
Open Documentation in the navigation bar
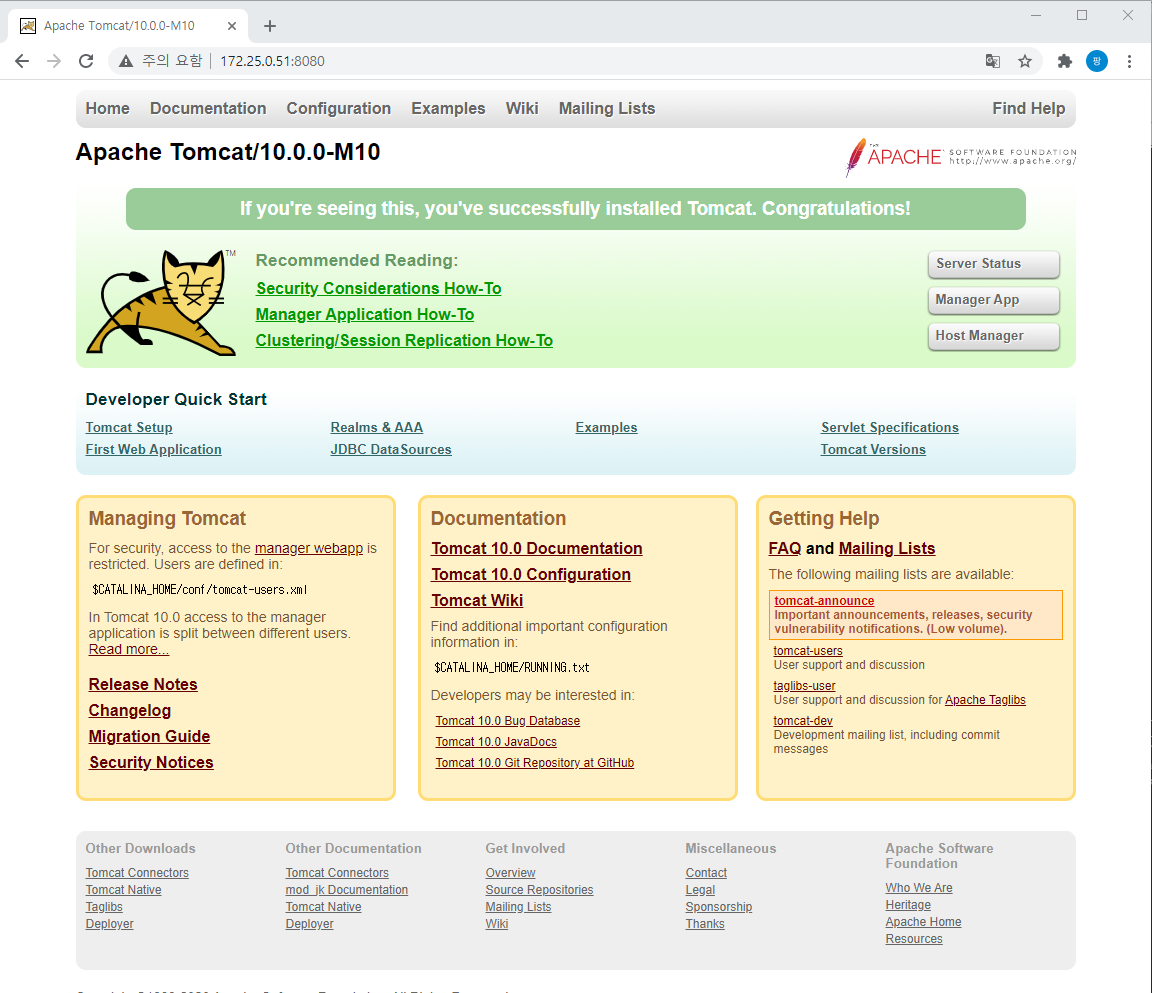pyautogui.click(x=208, y=109)
